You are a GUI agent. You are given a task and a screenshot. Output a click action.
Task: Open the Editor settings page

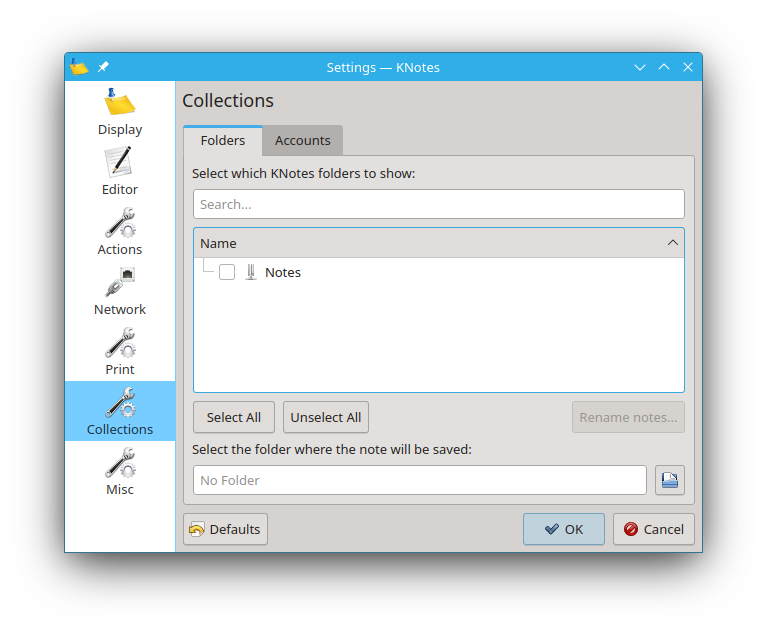click(x=120, y=171)
